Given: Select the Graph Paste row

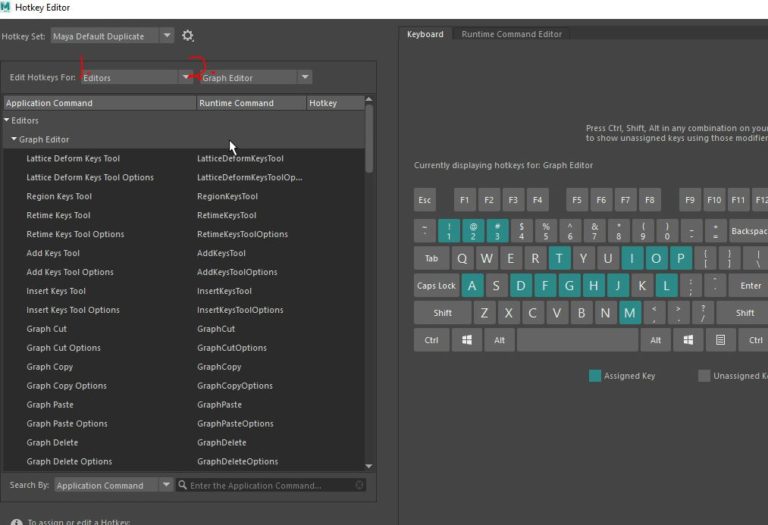Looking at the screenshot, I should tap(184, 405).
